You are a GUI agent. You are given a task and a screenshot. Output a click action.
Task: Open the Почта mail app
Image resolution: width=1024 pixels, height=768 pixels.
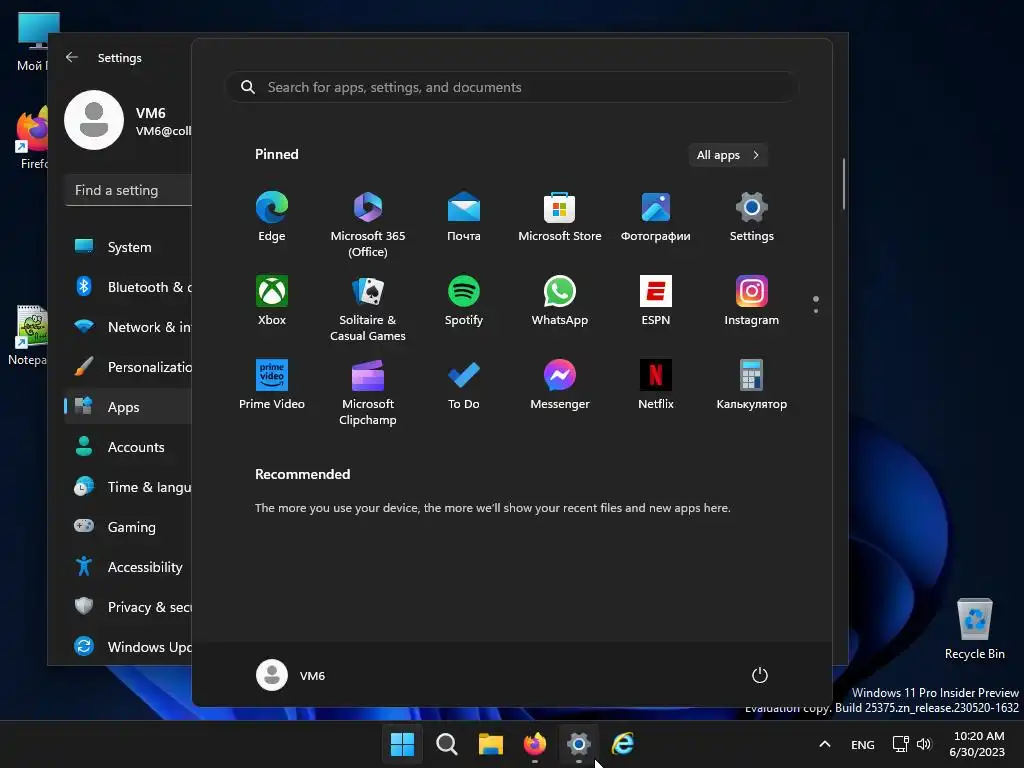point(464,217)
